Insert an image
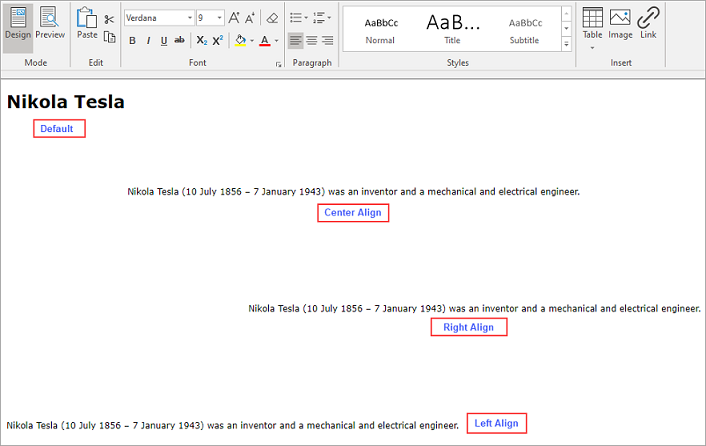The height and width of the screenshot is (446, 706). click(x=620, y=22)
